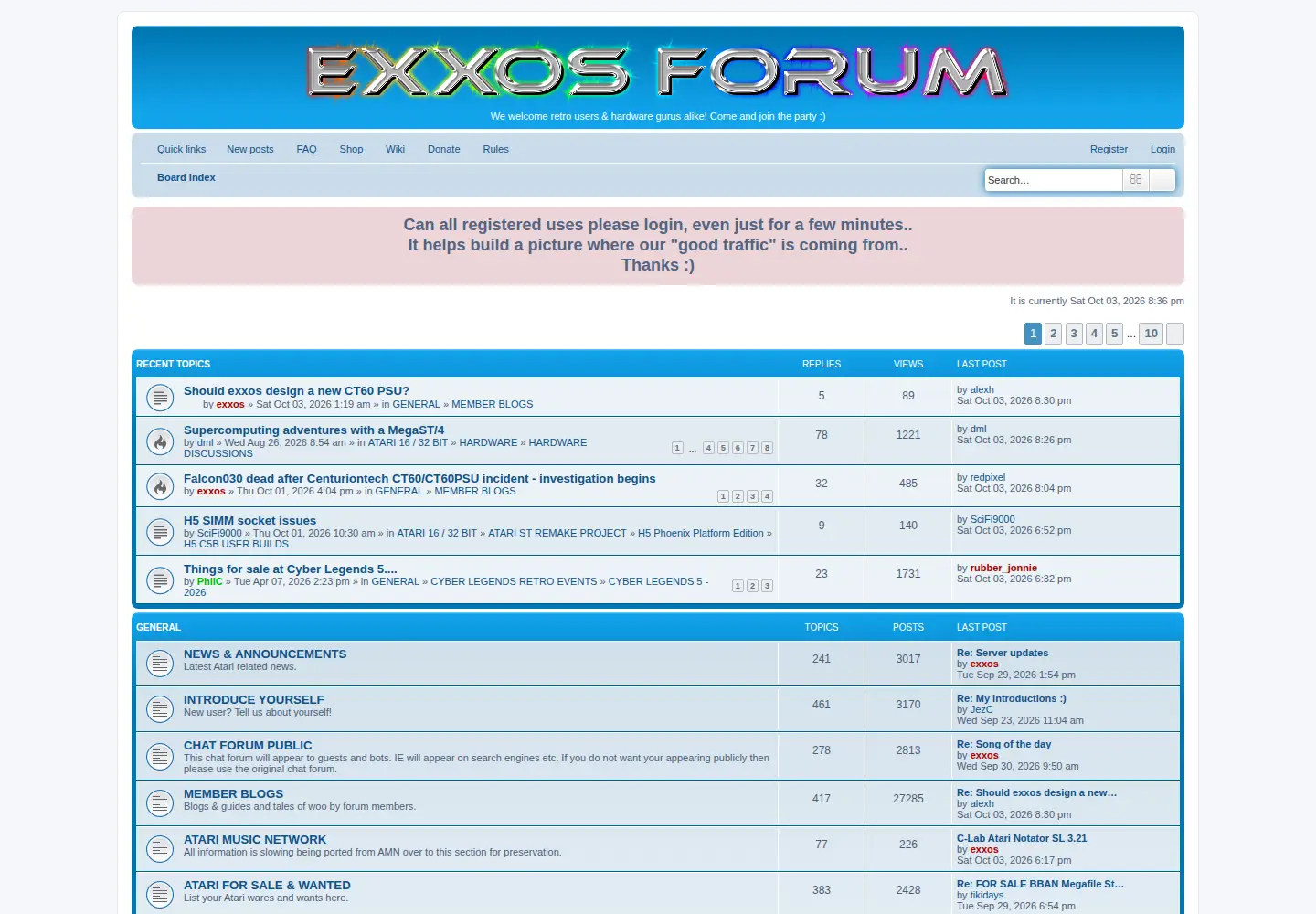Go to next page arrow in pagination
1316x914 pixels.
click(1175, 334)
